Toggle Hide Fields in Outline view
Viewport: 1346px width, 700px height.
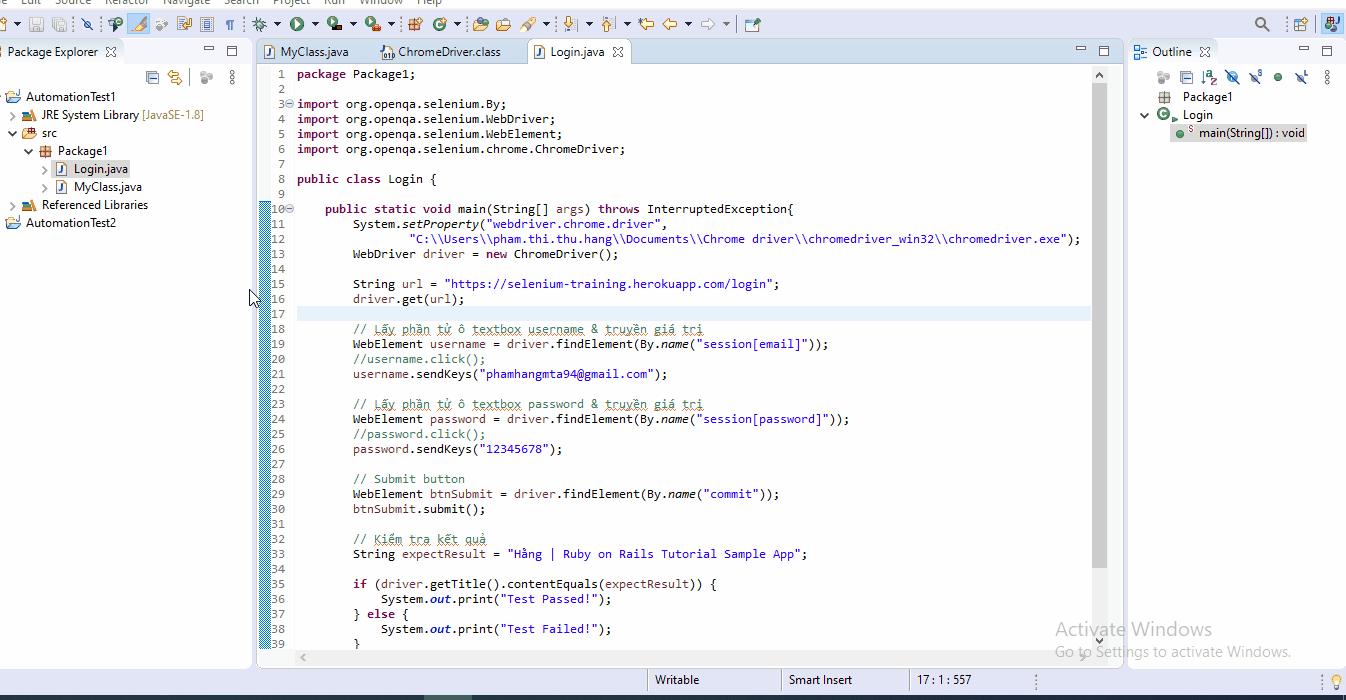tap(1232, 77)
